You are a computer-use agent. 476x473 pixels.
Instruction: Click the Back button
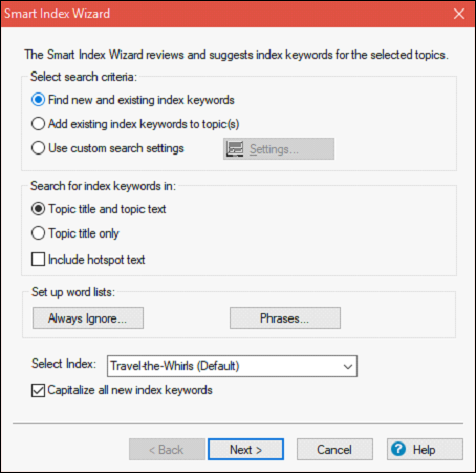[167, 449]
